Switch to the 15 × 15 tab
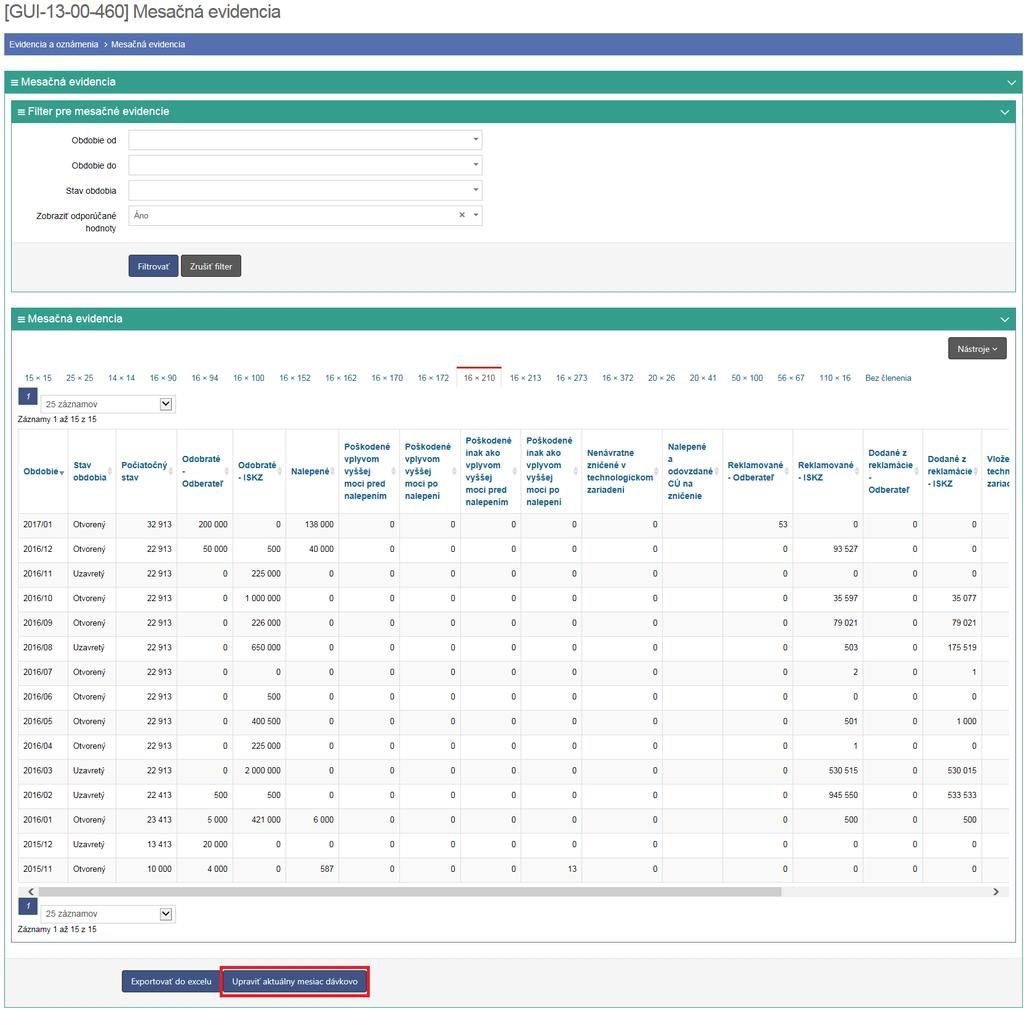Image resolution: width=1024 pixels, height=1009 pixels. tap(38, 378)
